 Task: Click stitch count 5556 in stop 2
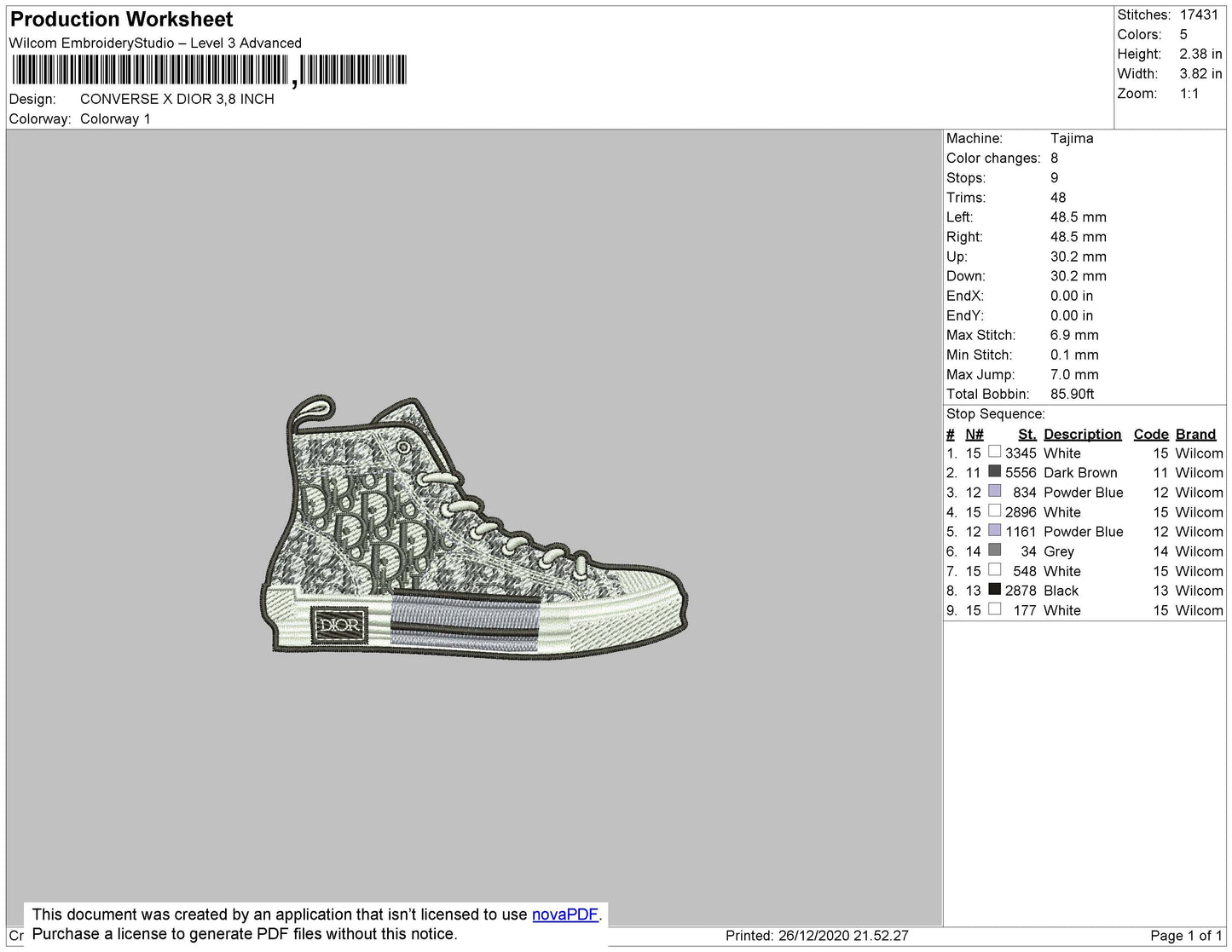click(1021, 472)
